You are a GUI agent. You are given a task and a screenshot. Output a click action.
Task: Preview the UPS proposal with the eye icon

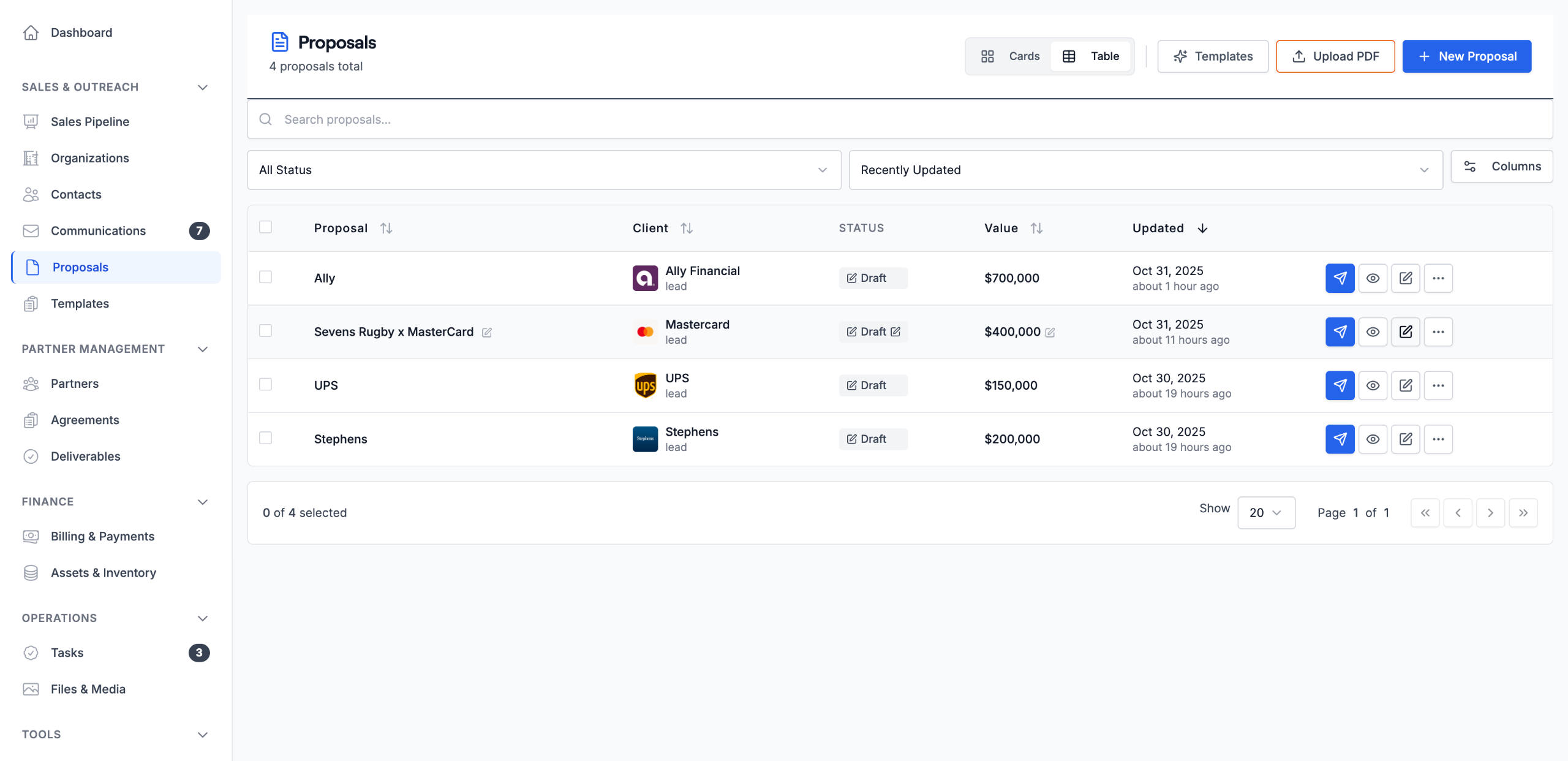pos(1373,385)
